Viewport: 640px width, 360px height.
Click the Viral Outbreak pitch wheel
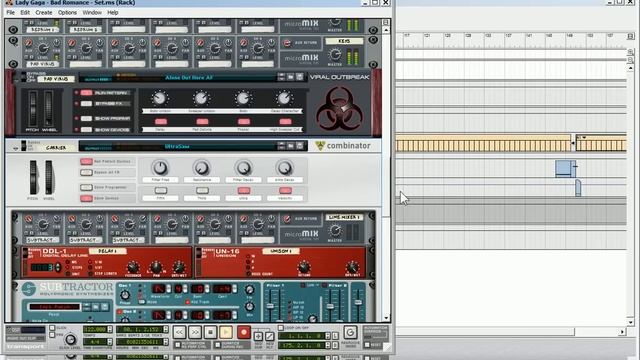[x=32, y=108]
